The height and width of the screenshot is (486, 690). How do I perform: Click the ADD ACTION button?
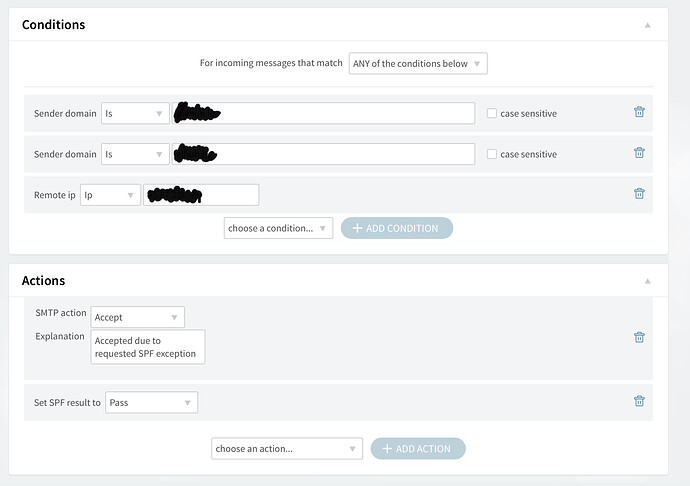tap(418, 449)
